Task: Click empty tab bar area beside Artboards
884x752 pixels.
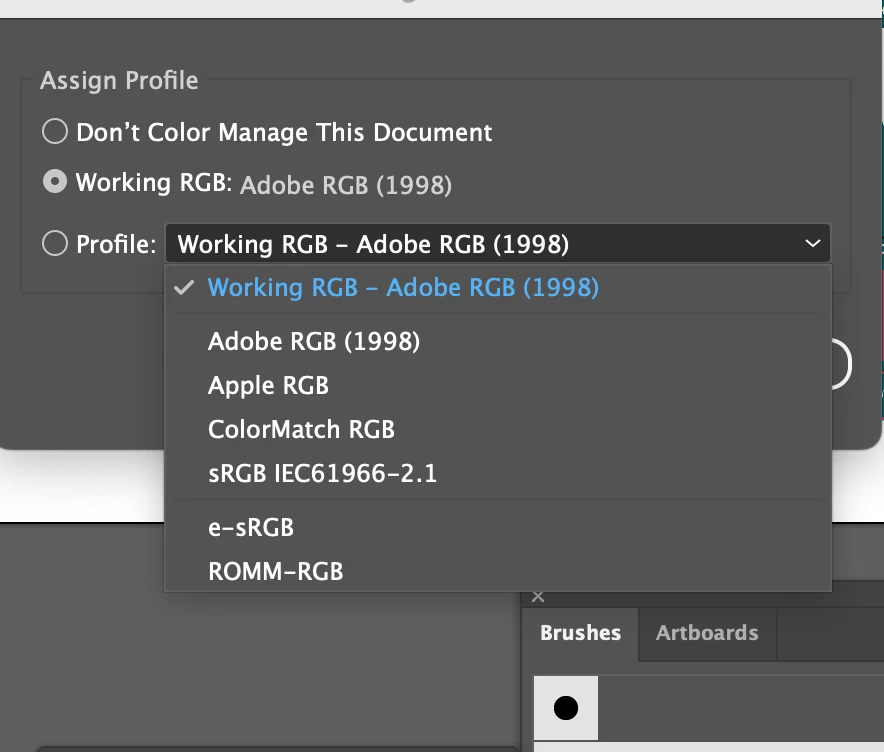Action: click(x=828, y=633)
